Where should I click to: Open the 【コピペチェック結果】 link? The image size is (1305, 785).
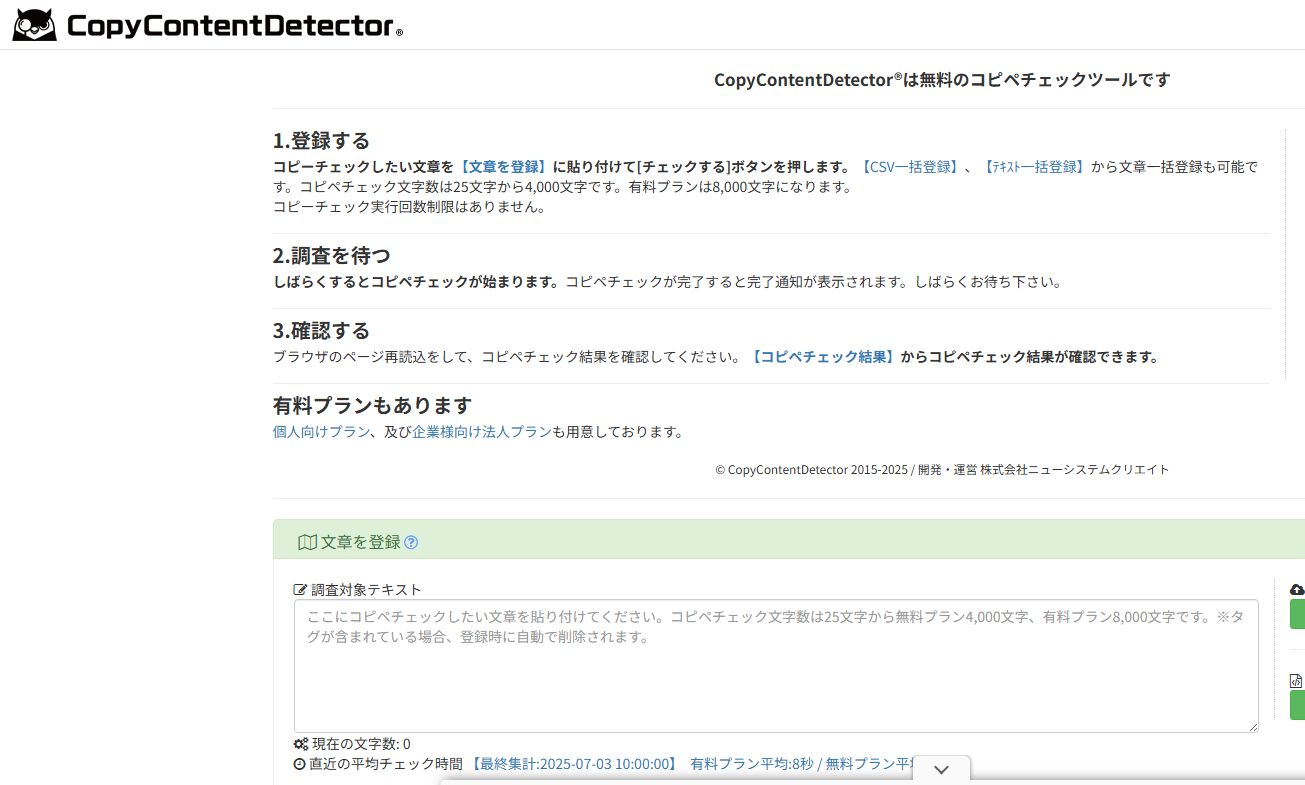[823, 357]
